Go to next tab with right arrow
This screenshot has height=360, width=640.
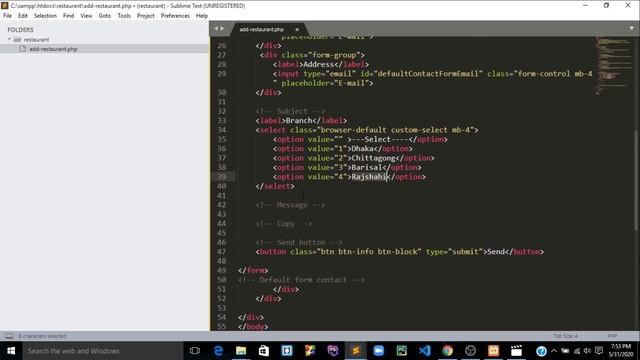pos(222,29)
